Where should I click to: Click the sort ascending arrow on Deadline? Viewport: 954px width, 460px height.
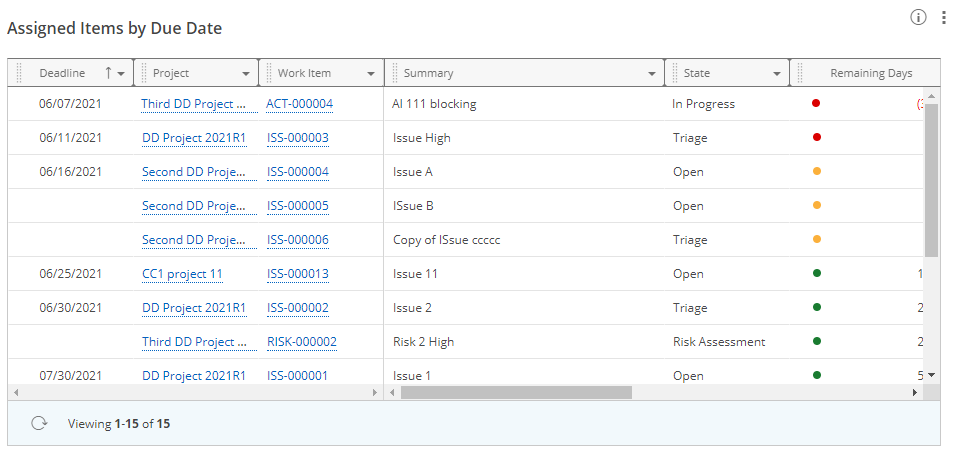[x=108, y=73]
